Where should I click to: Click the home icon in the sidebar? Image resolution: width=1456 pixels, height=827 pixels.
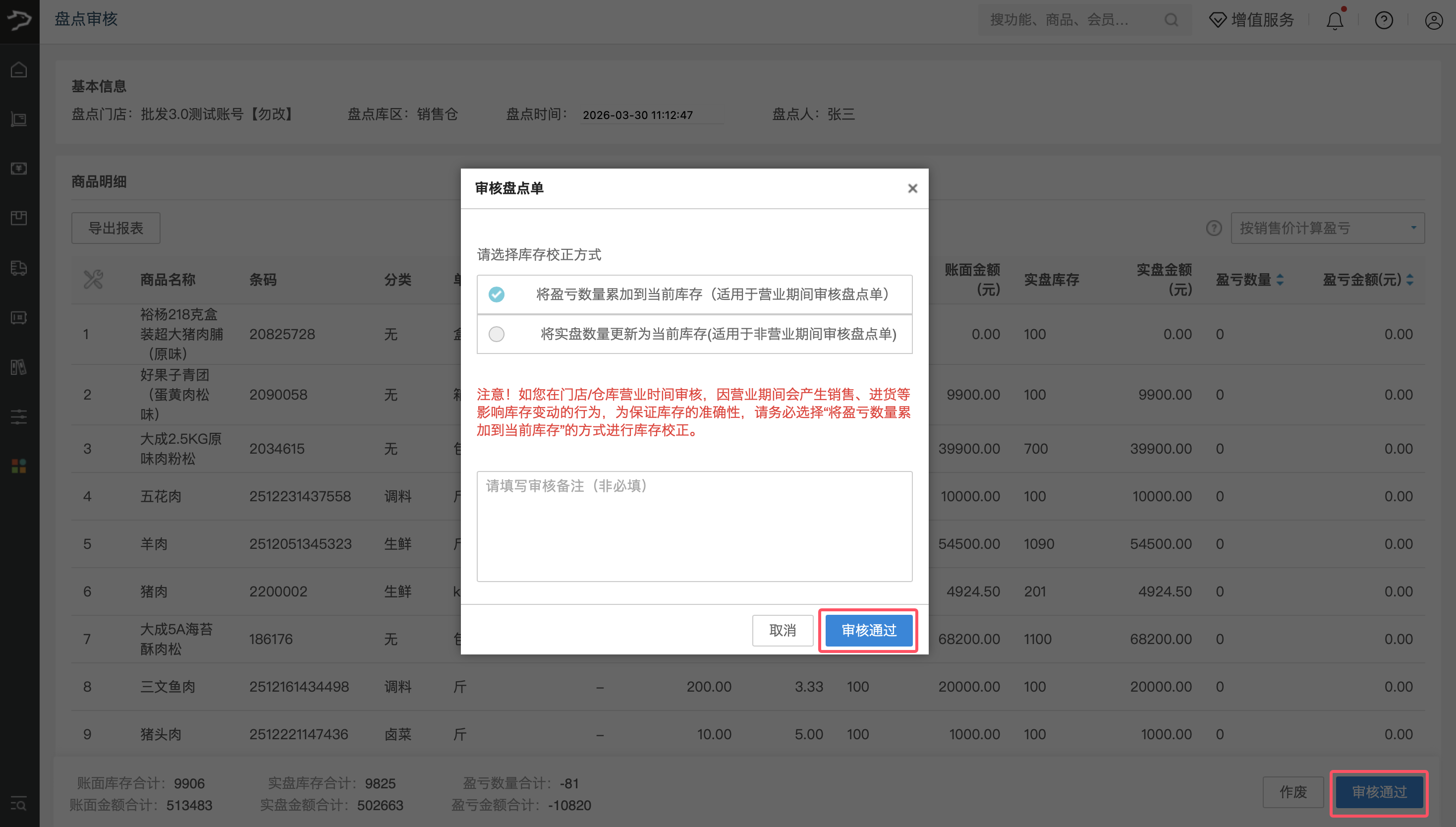click(x=19, y=70)
